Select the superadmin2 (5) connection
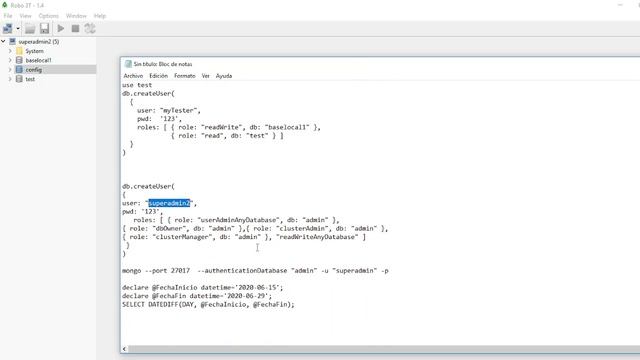The image size is (640, 360). pos(39,42)
